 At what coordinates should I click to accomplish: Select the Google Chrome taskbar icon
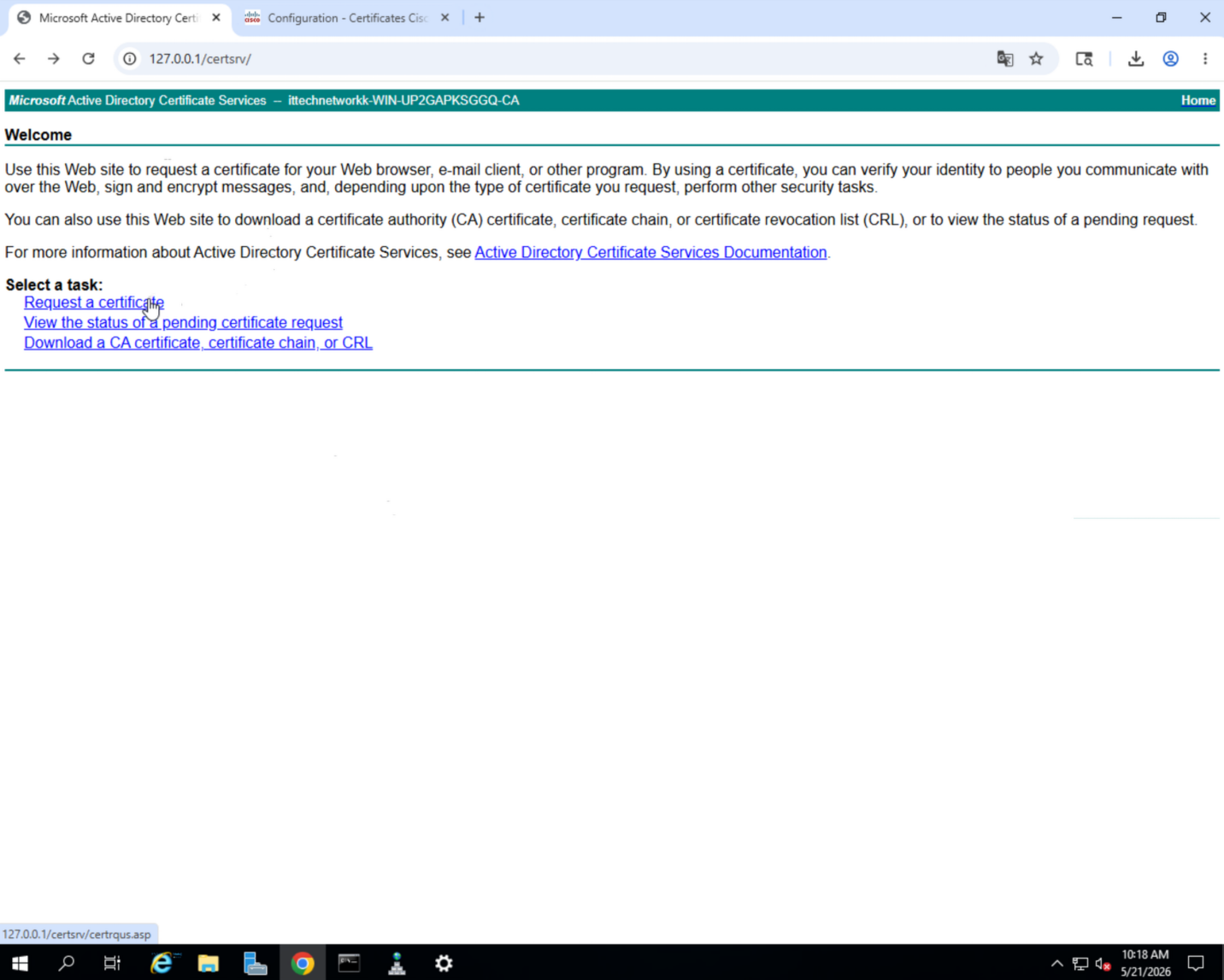(303, 964)
